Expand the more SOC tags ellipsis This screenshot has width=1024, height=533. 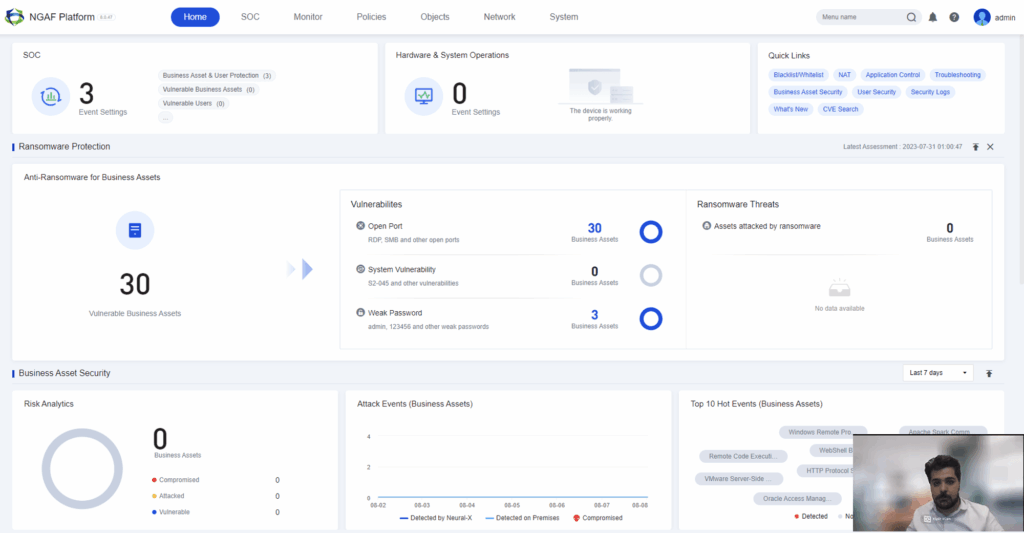[x=165, y=118]
